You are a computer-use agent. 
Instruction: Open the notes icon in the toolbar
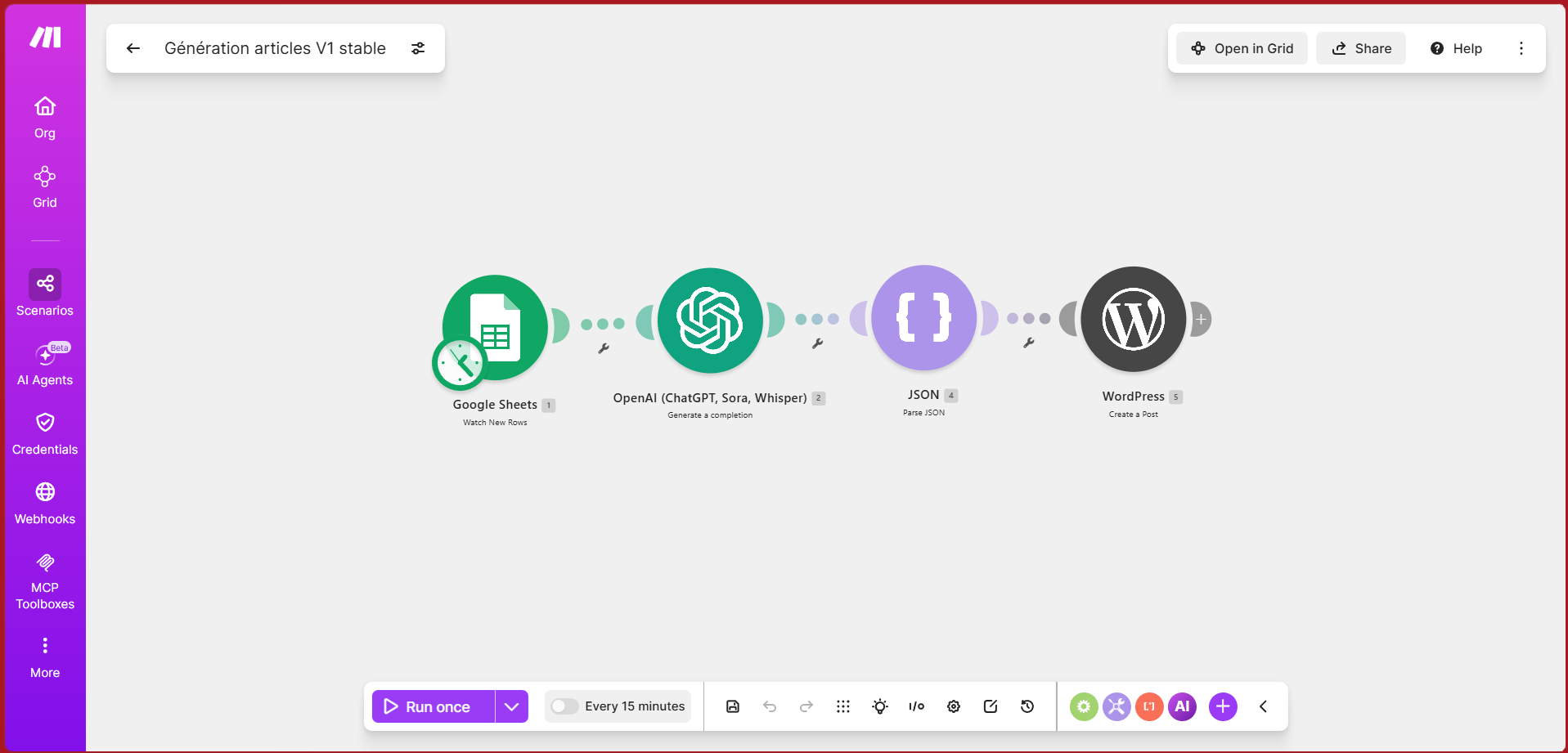tap(991, 706)
